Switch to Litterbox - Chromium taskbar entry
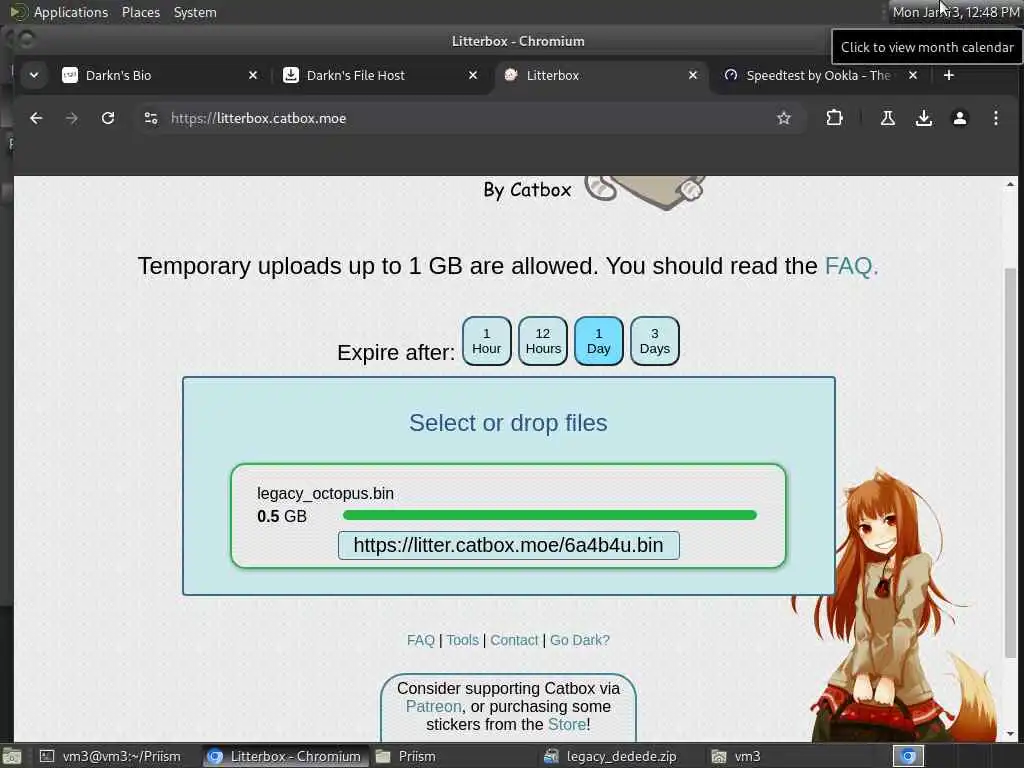This screenshot has height=768, width=1024. click(284, 756)
